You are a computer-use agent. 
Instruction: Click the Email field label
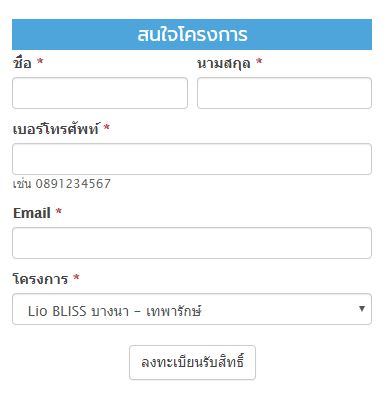point(32,213)
